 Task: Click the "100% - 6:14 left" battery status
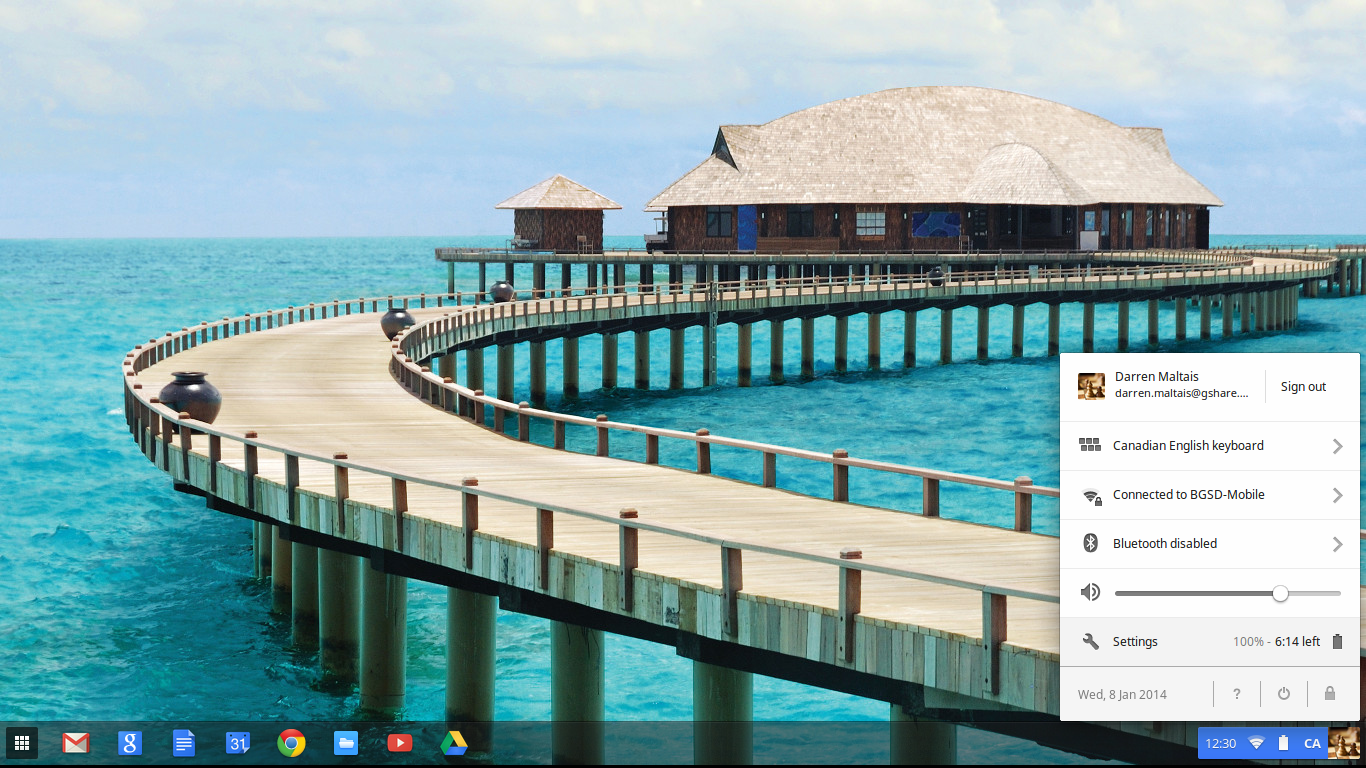1276,642
